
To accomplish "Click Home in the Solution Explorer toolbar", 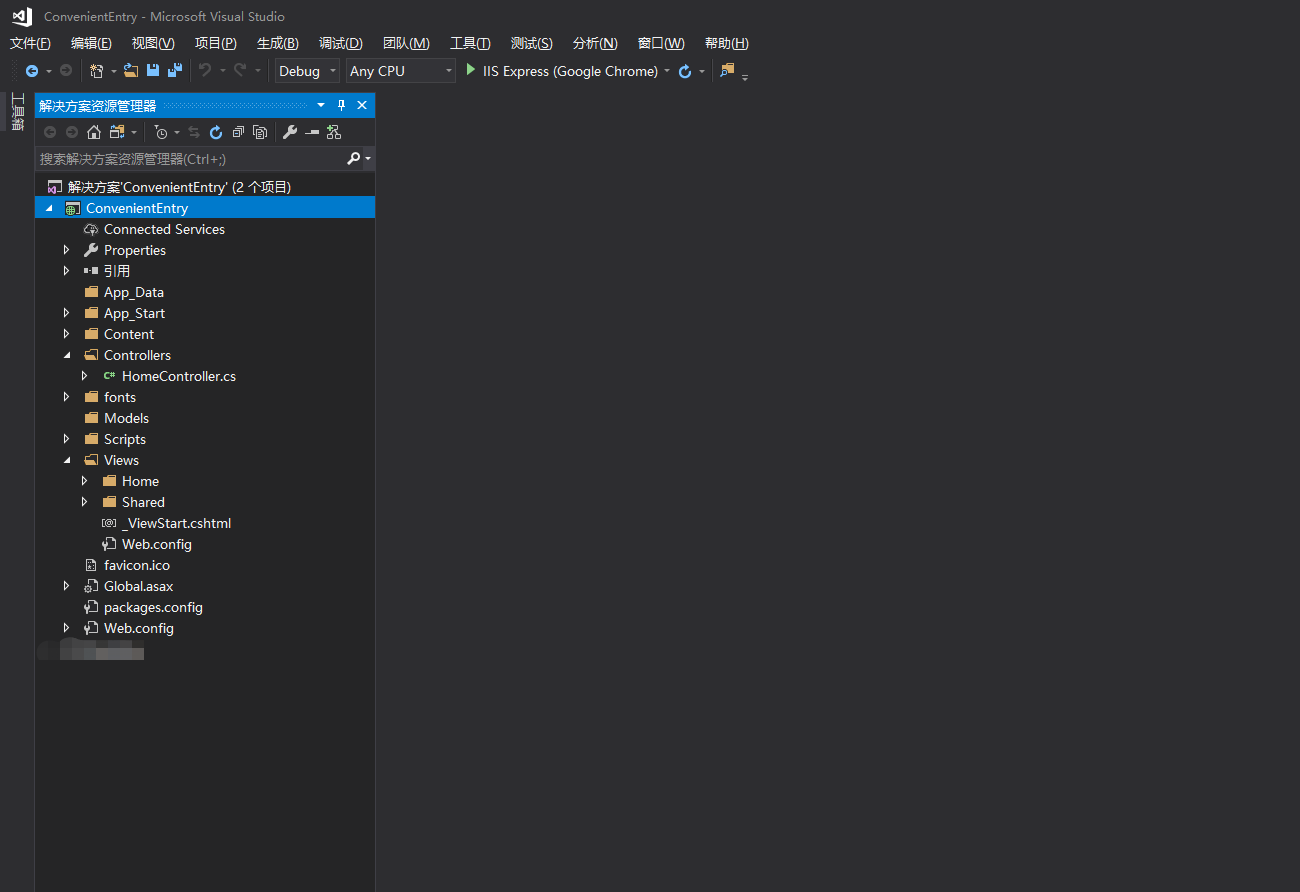I will pyautogui.click(x=94, y=132).
